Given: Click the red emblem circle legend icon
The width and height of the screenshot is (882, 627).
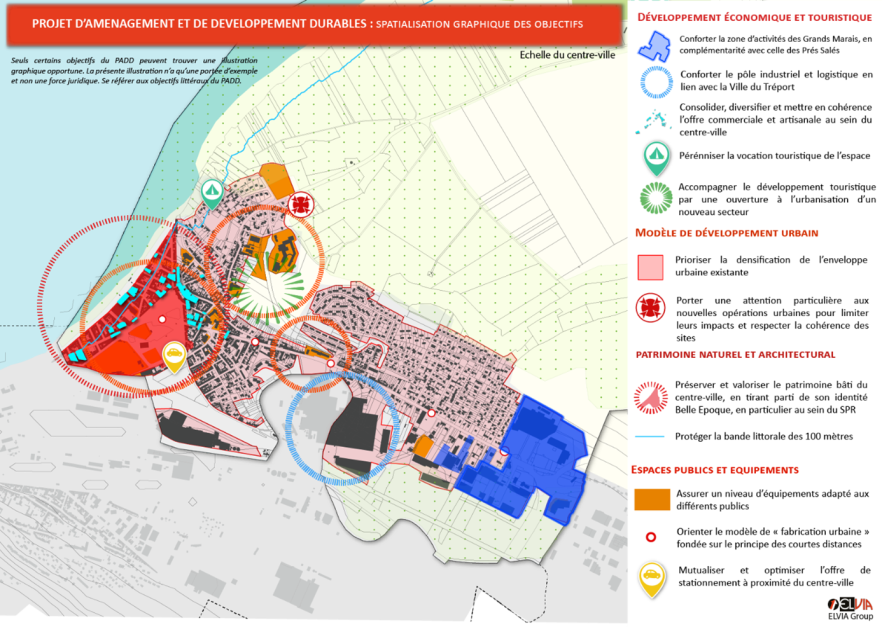Looking at the screenshot, I should pyautogui.click(x=653, y=309).
